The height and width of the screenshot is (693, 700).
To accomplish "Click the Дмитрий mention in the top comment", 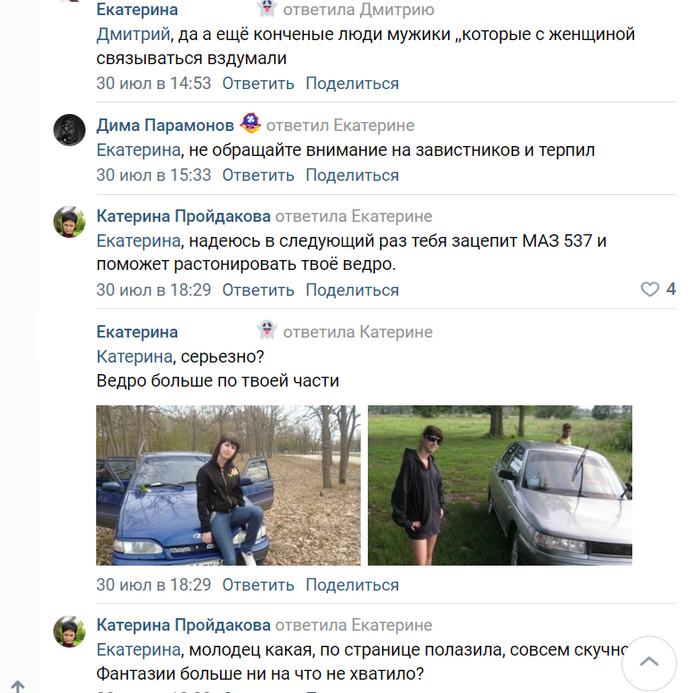I will [x=130, y=35].
